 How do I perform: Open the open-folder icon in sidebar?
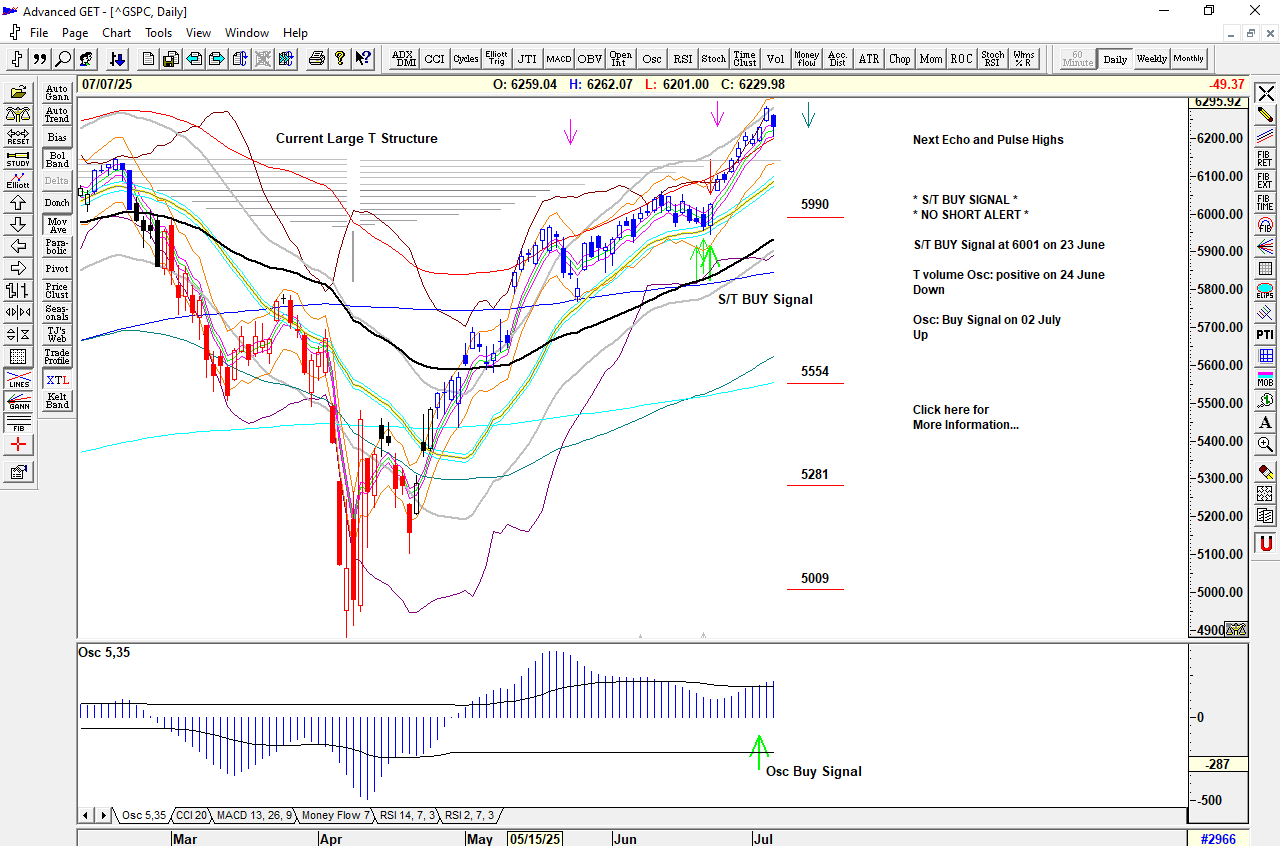coord(18,92)
